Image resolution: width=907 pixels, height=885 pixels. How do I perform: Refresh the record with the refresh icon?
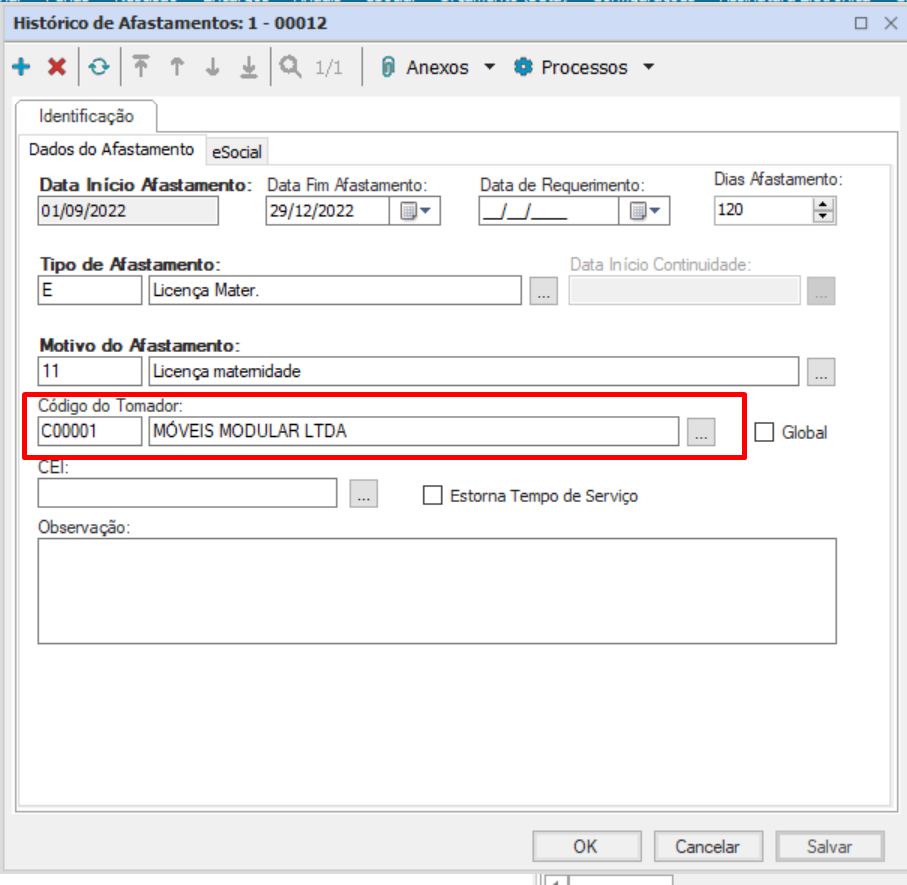[99, 67]
